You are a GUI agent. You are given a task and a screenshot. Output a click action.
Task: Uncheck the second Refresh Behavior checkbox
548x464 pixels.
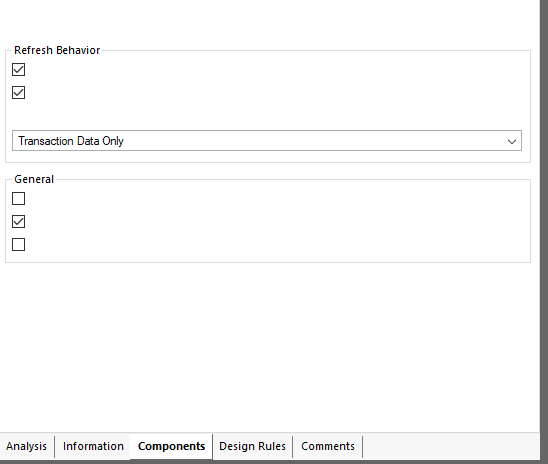point(19,93)
